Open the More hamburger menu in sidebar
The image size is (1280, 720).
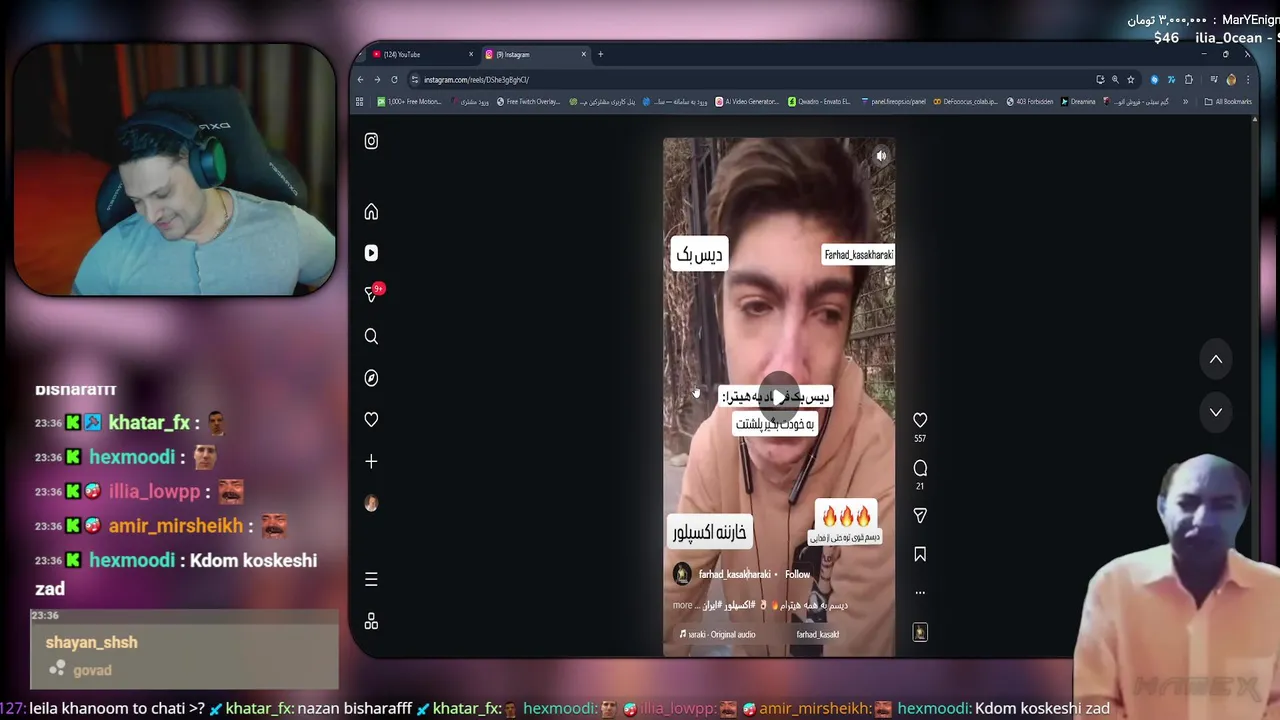(371, 579)
